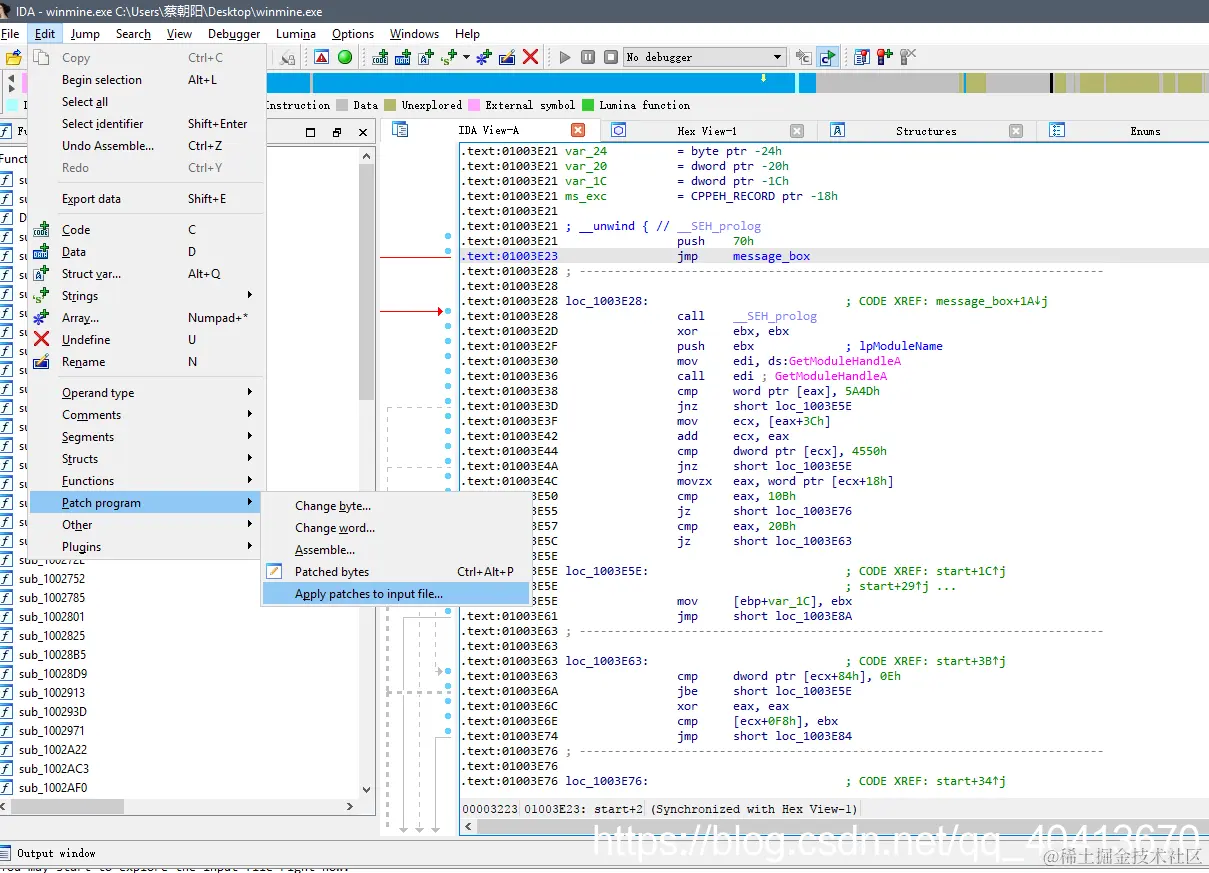Click the red warning triangle toolbar icon

pos(322,57)
